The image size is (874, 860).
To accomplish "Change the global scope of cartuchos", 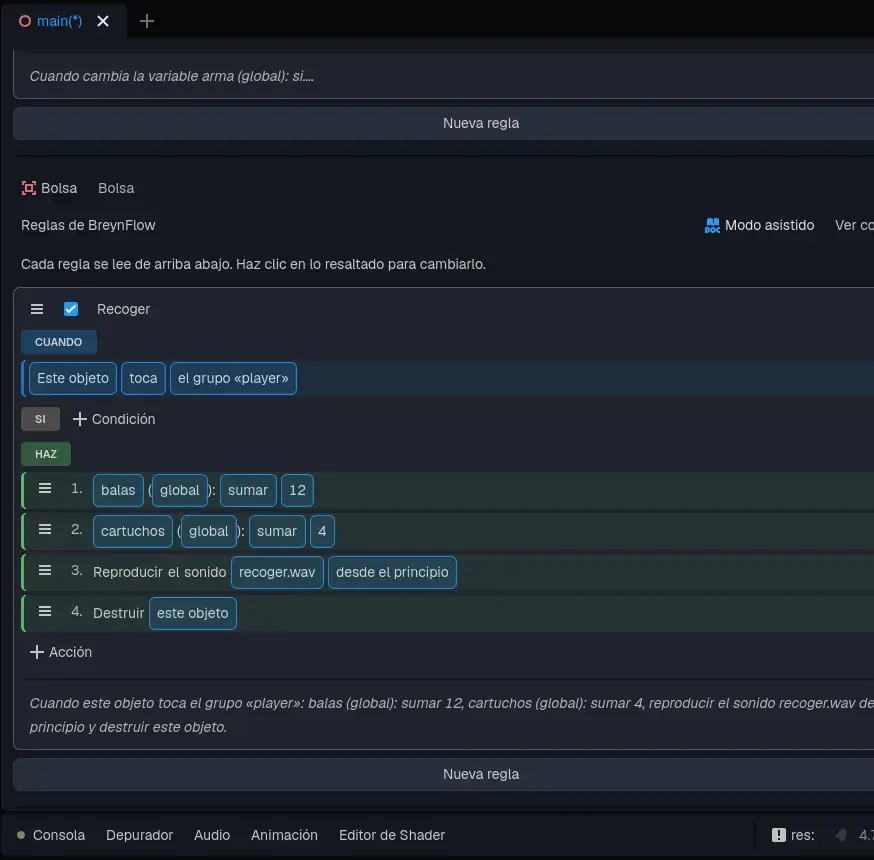I will click(x=208, y=531).
